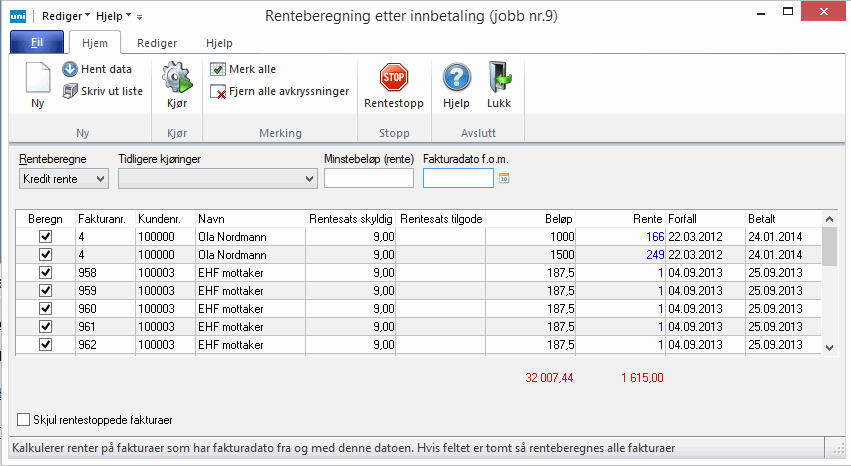Click Fjern alle avkryssninger button
This screenshot has height=466, width=851.
[x=279, y=91]
